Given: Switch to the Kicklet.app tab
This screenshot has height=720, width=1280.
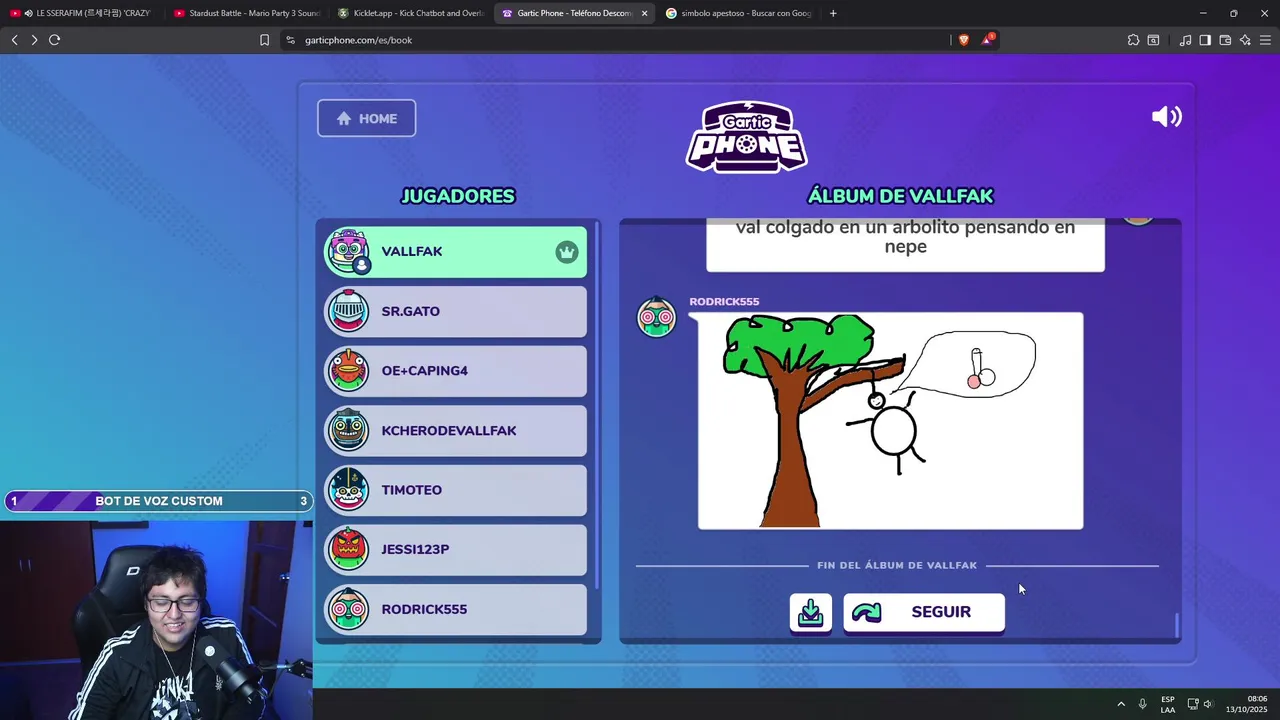Looking at the screenshot, I should click(411, 13).
